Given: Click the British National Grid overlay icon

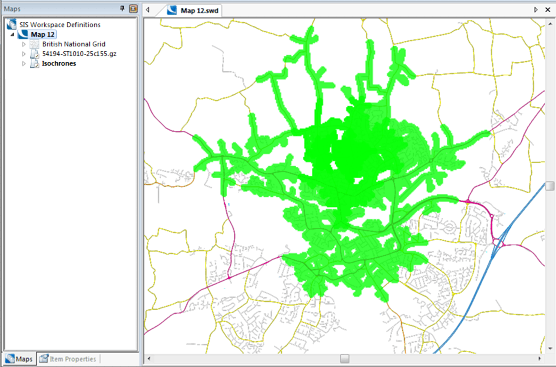Looking at the screenshot, I should point(34,44).
